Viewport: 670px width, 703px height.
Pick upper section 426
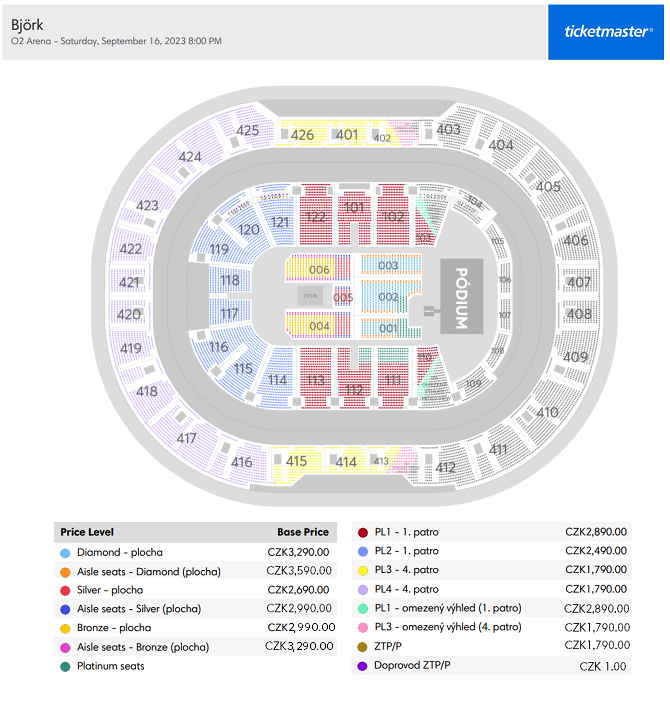[x=302, y=133]
